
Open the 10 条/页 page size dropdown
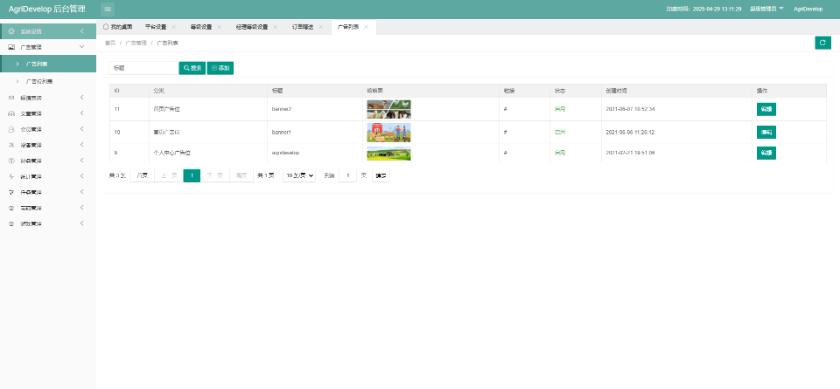coord(299,176)
